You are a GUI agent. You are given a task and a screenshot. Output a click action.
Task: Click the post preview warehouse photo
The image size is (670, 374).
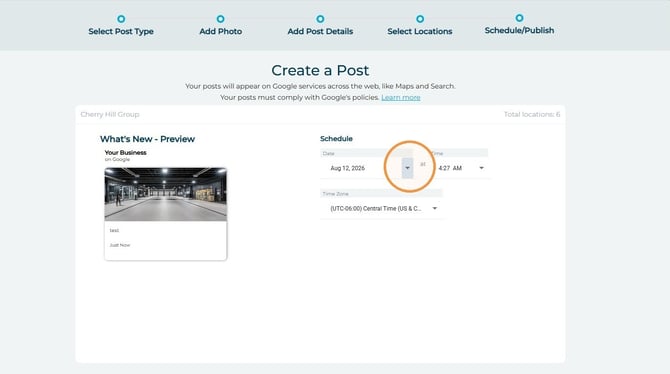(166, 194)
